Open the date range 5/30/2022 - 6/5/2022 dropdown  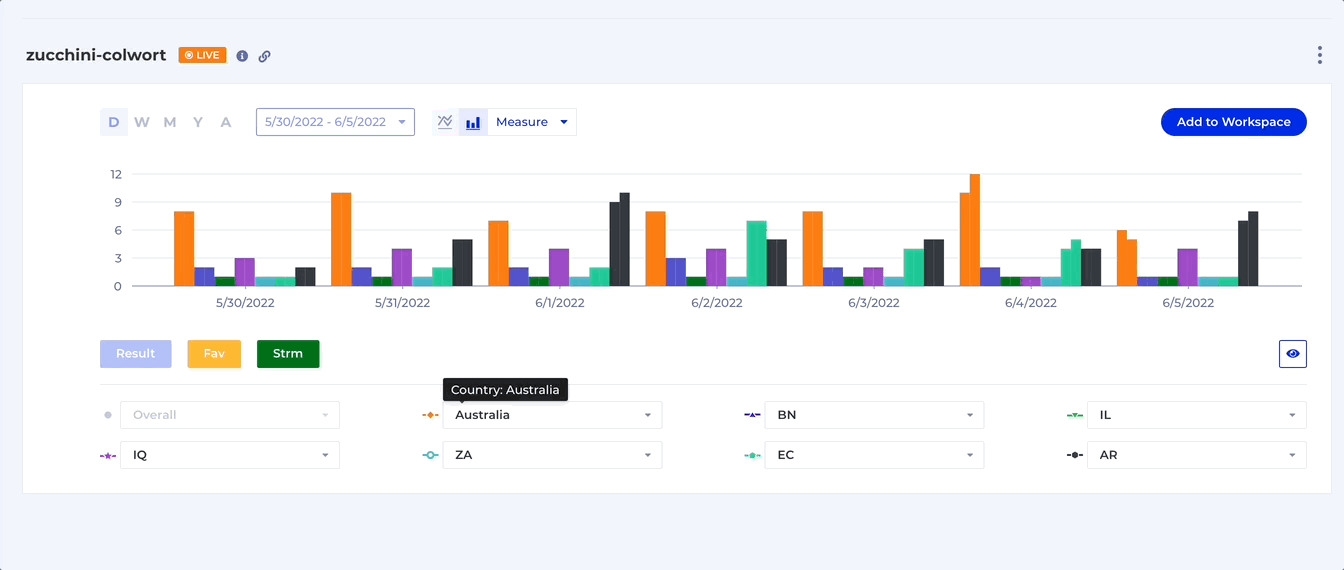pyautogui.click(x=335, y=122)
